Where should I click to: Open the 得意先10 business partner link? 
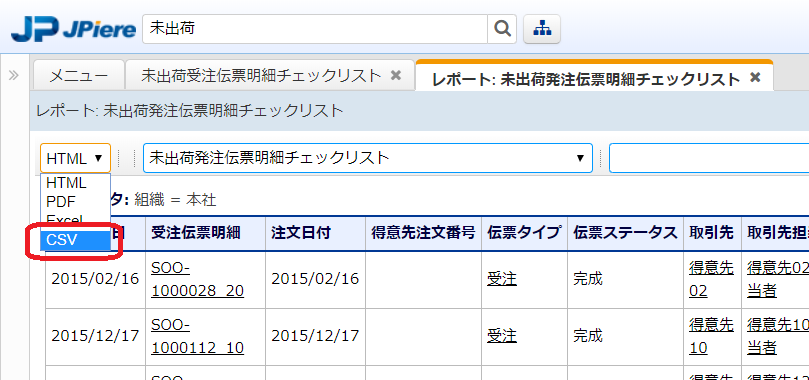click(x=711, y=337)
